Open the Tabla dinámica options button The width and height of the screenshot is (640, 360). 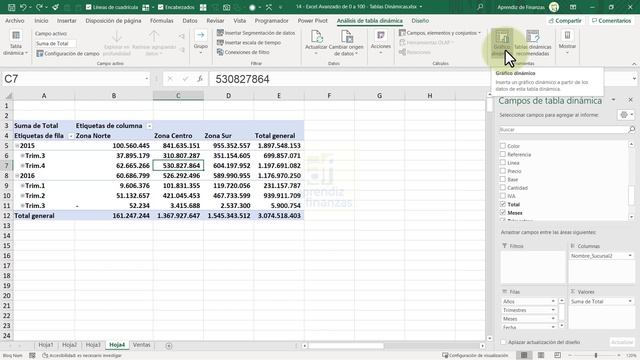16,42
